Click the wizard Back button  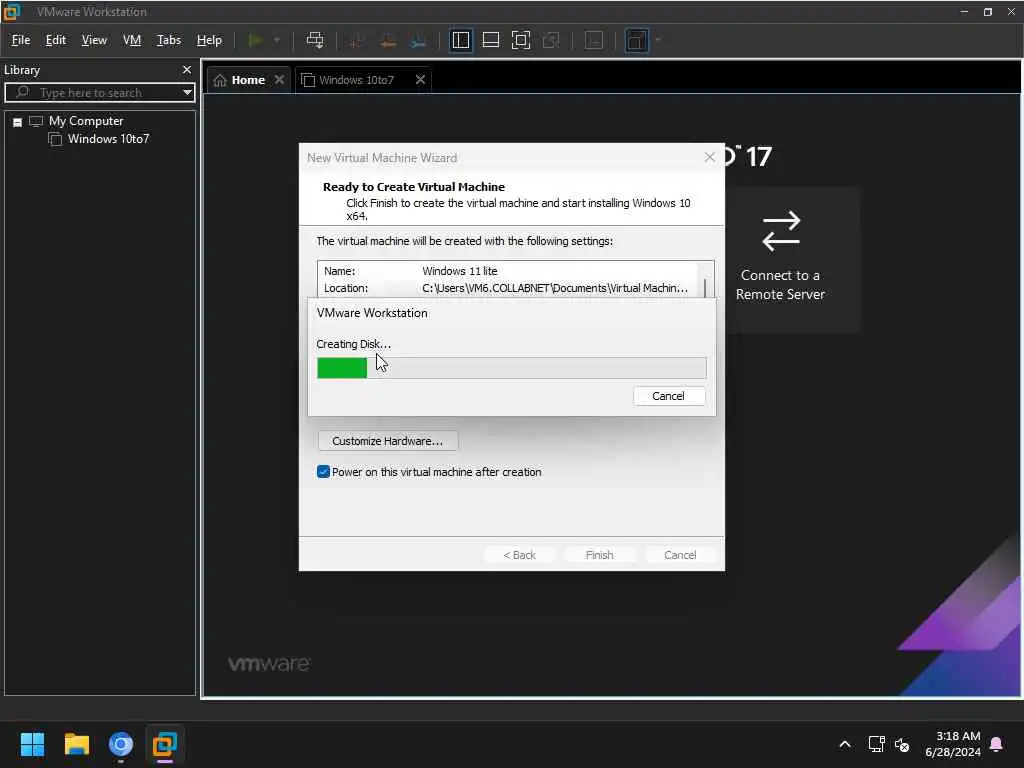(x=519, y=554)
